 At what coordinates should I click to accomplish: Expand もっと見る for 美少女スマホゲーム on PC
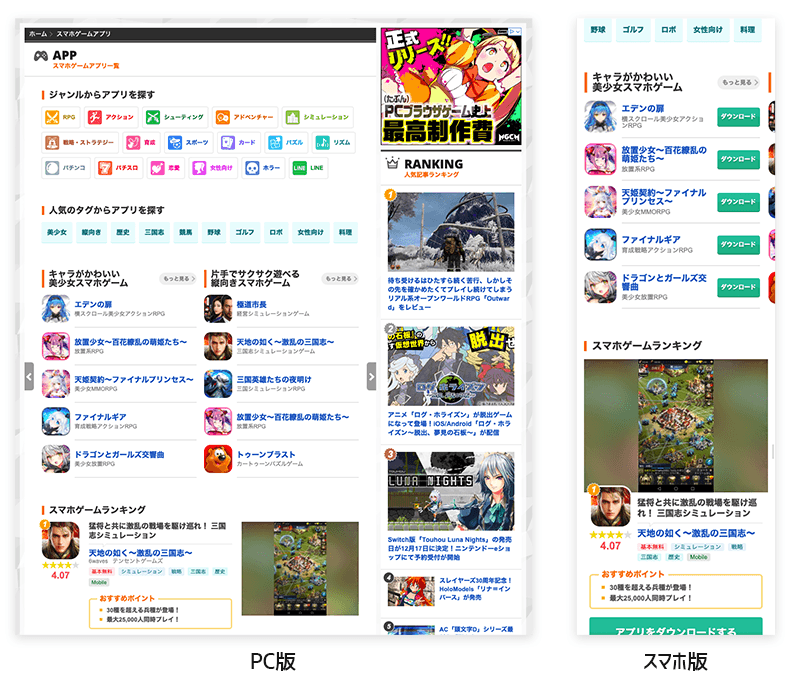[177, 279]
